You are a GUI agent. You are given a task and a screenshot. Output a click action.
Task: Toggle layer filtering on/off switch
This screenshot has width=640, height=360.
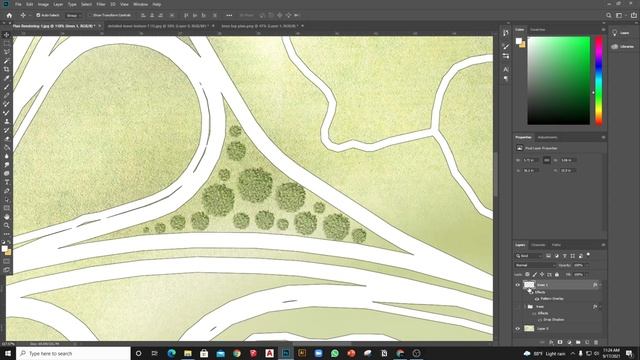tap(588, 255)
